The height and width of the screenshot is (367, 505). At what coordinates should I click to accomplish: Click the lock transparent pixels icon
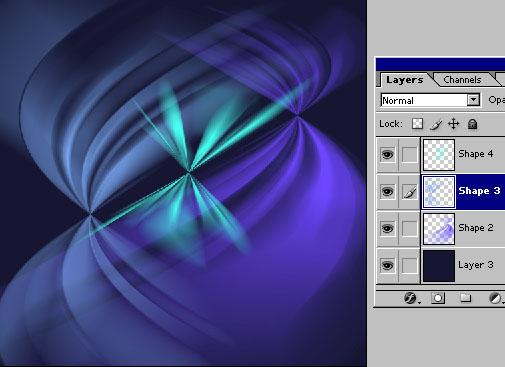417,124
